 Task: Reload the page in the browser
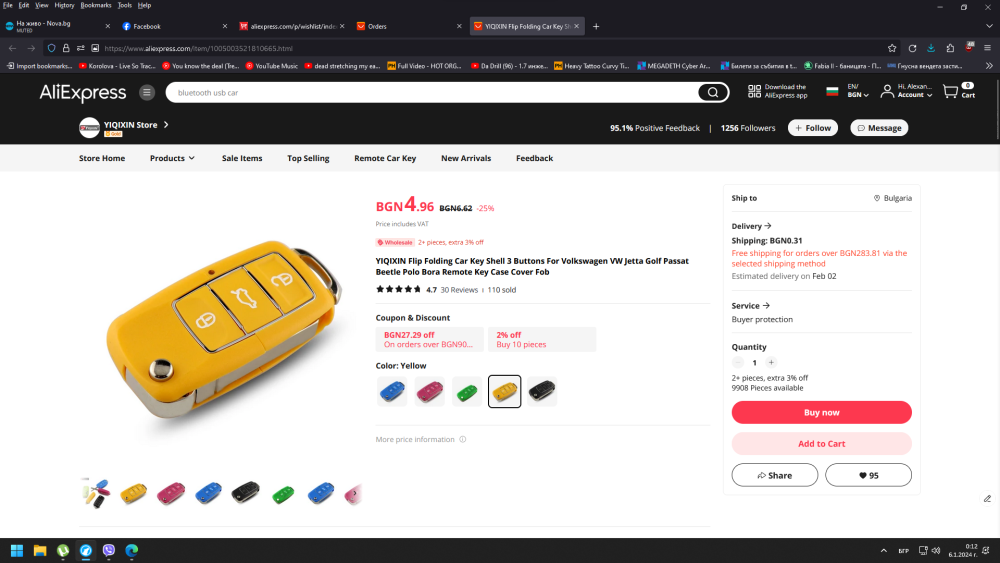912,48
